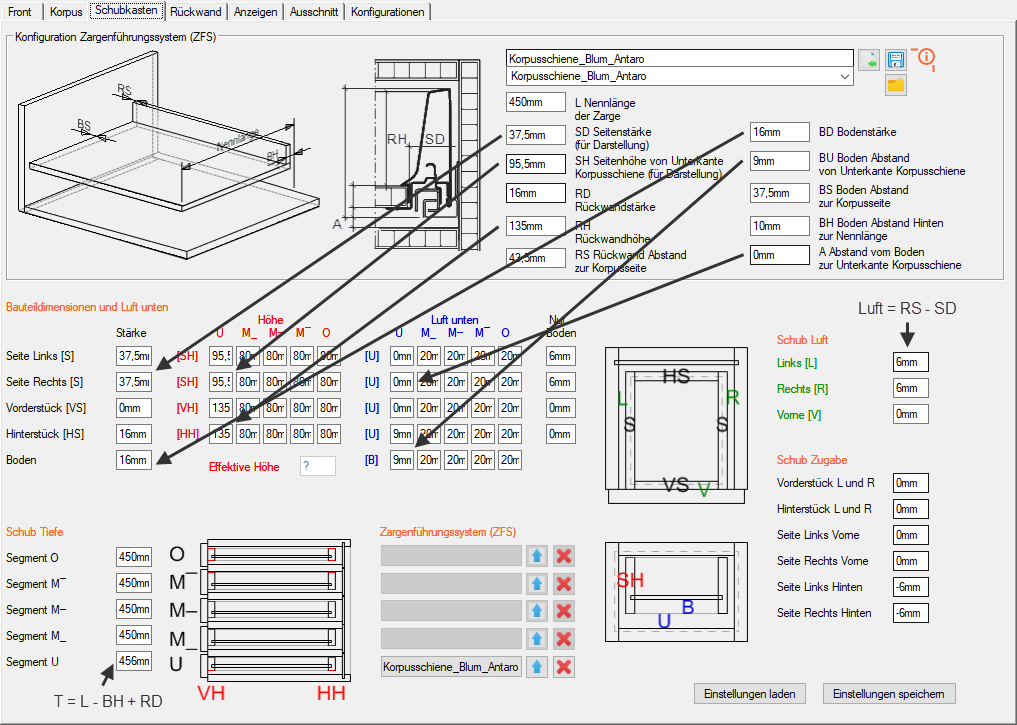This screenshot has height=725, width=1017.
Task: Click Vorderstück L und R Zugabe field
Action: 911,483
